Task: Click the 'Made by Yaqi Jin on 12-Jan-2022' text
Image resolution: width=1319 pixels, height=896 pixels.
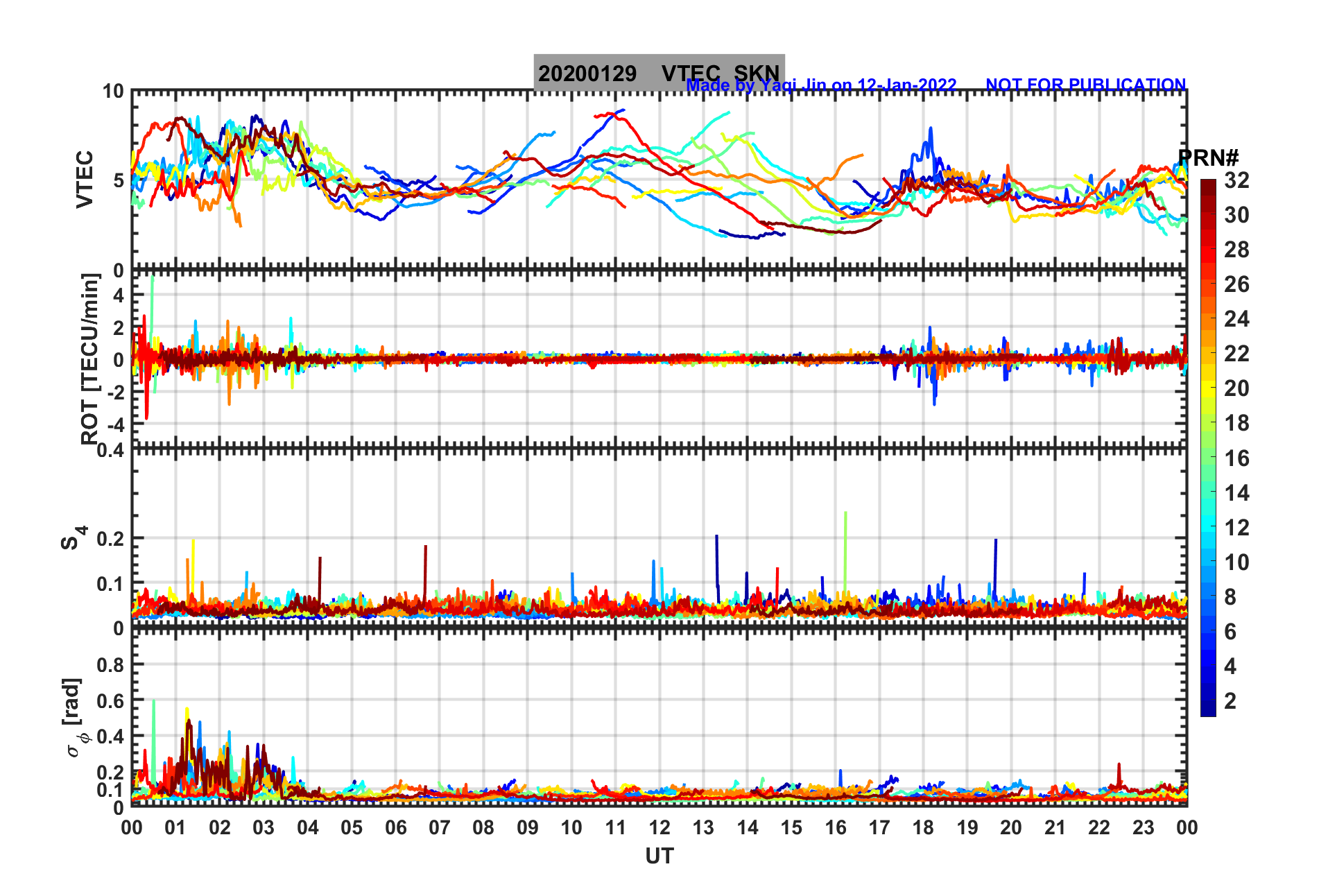Action: click(821, 85)
